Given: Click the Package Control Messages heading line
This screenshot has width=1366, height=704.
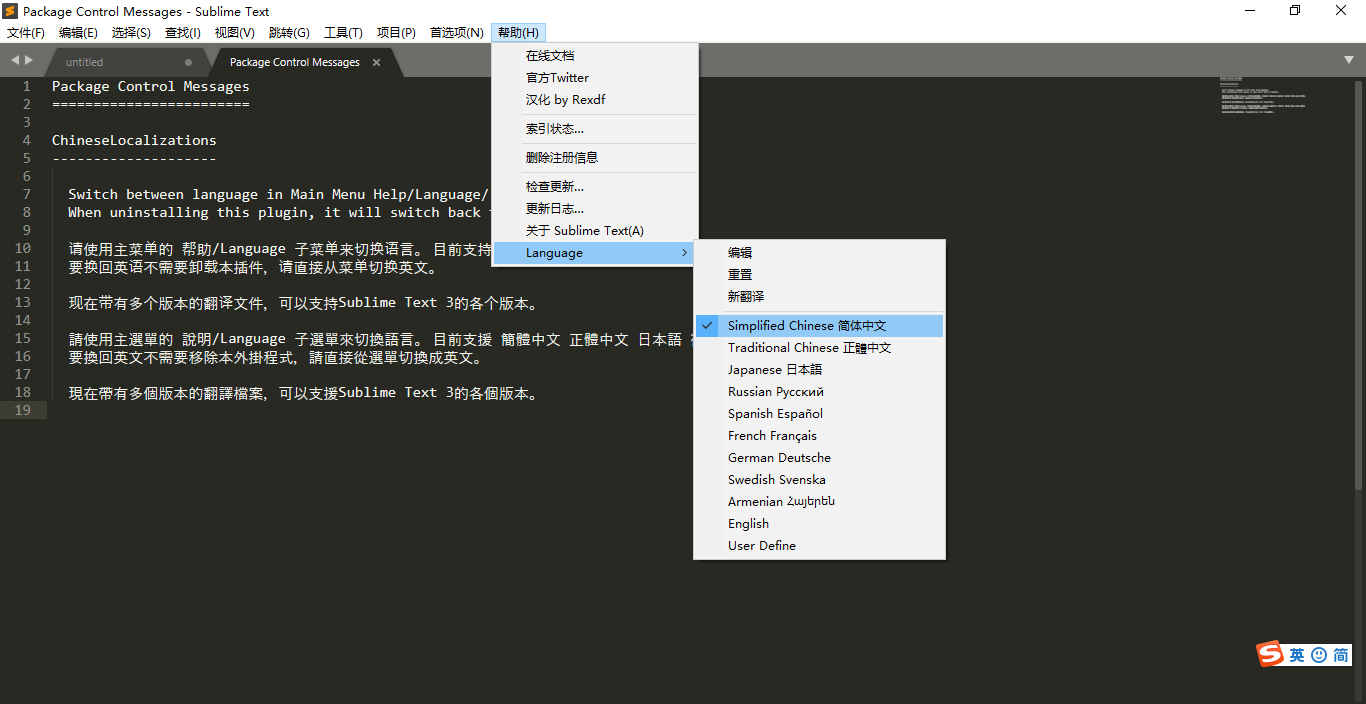Looking at the screenshot, I should pos(151,86).
